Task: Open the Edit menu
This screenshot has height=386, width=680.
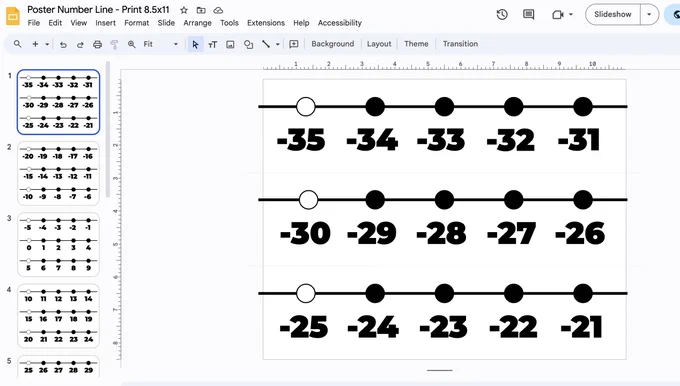Action: 55,23
